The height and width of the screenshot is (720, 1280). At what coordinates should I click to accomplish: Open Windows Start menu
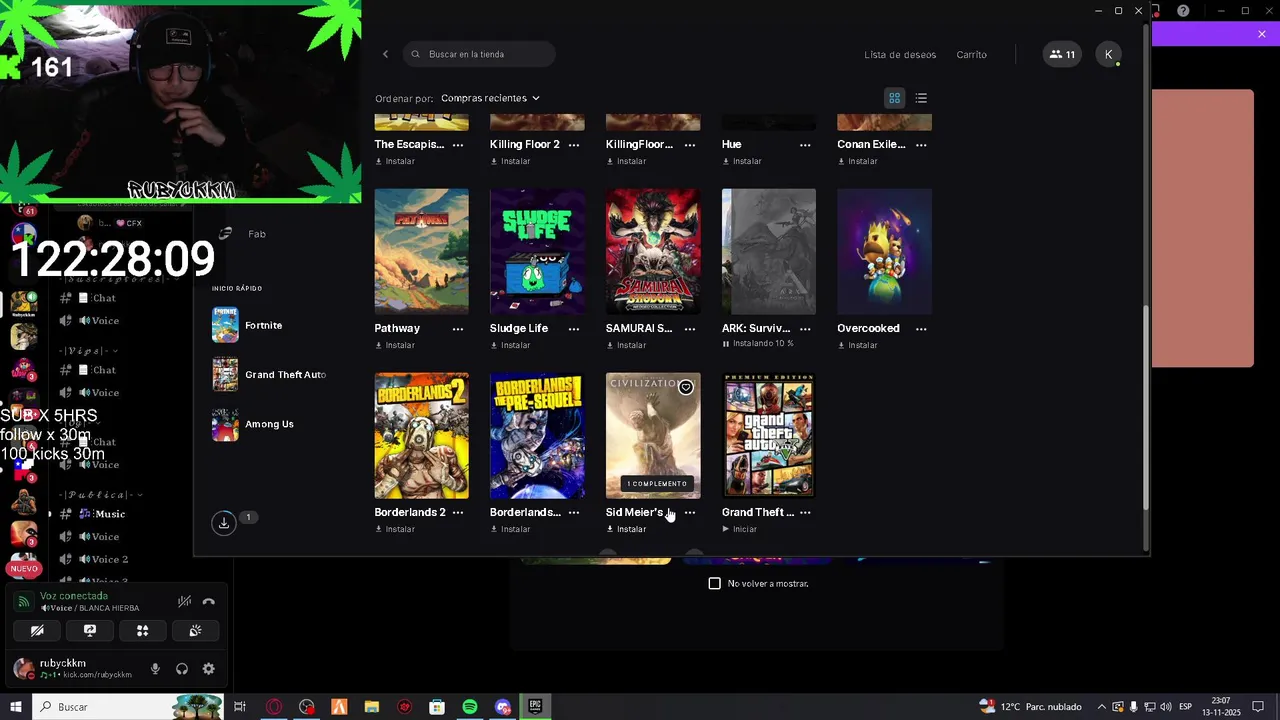pyautogui.click(x=16, y=707)
